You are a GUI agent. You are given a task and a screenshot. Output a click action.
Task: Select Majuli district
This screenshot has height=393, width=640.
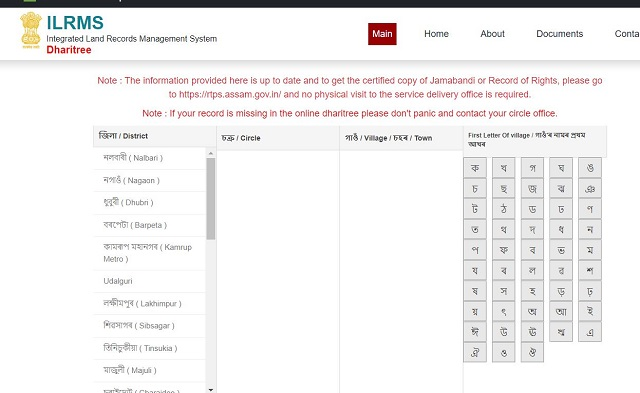tap(149, 371)
